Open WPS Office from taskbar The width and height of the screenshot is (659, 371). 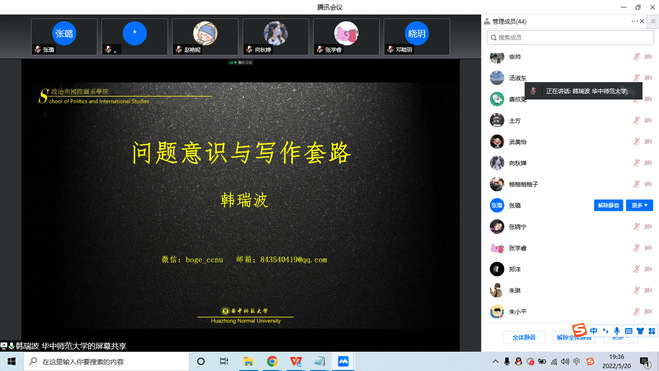[x=296, y=361]
